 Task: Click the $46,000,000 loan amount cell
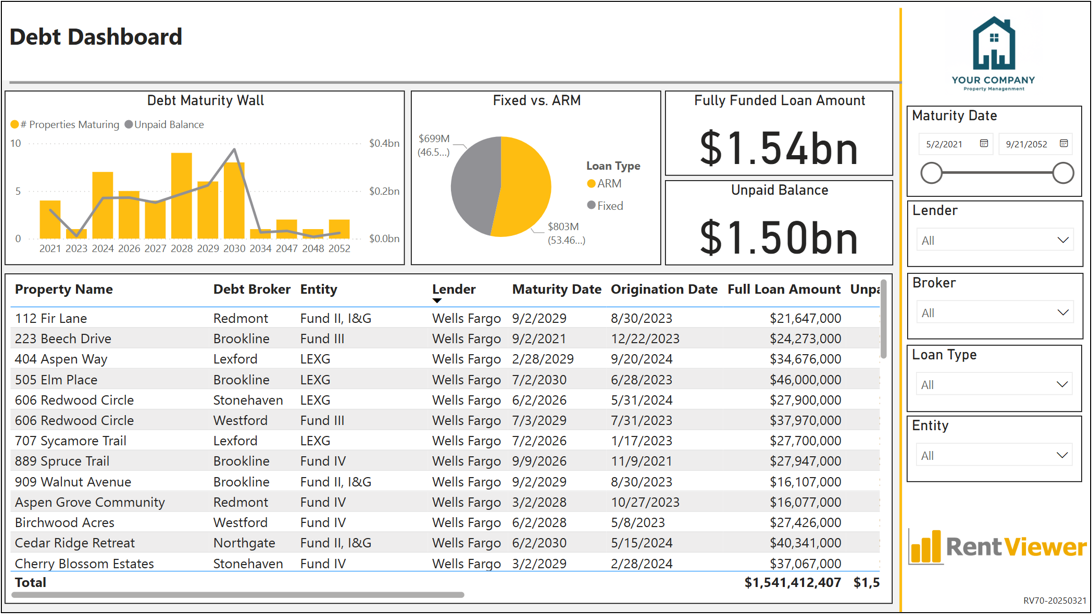tap(805, 380)
